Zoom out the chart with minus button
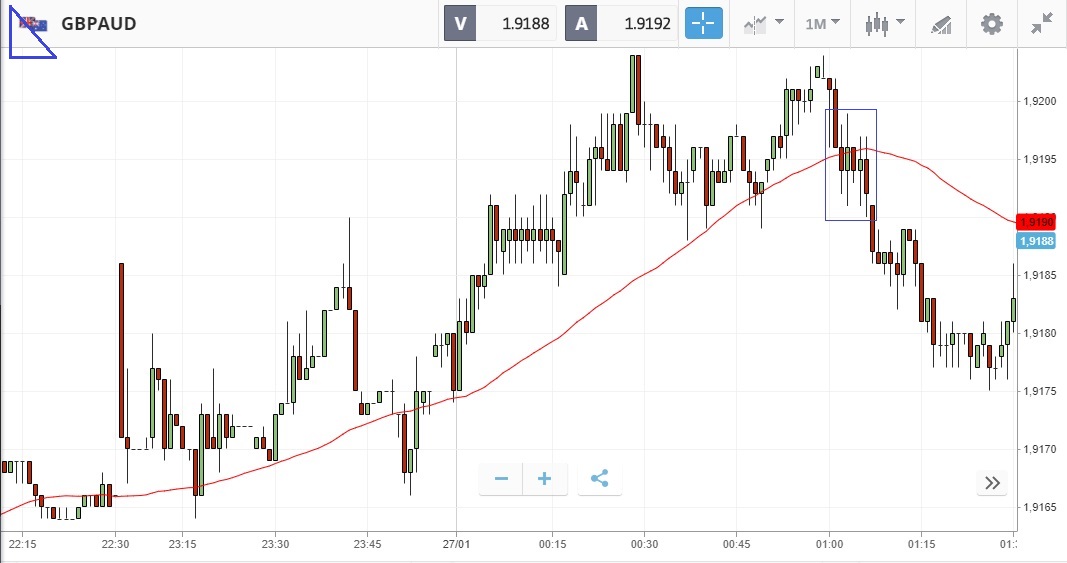The height and width of the screenshot is (563, 1067). pos(501,479)
